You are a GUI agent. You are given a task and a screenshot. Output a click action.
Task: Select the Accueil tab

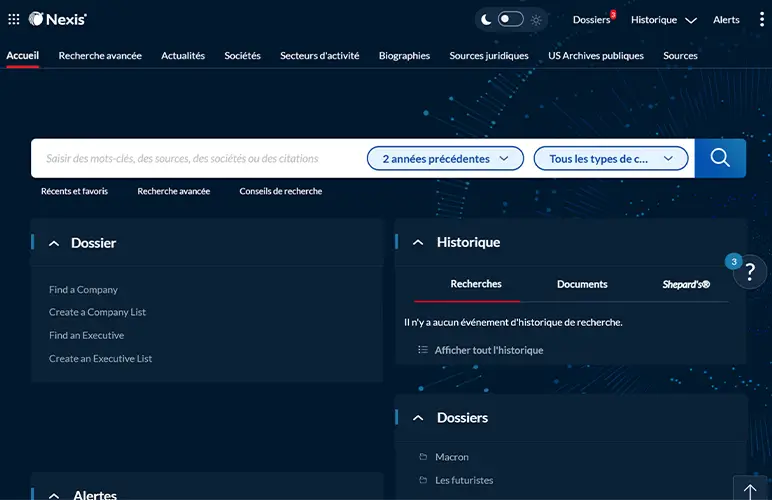click(x=23, y=56)
